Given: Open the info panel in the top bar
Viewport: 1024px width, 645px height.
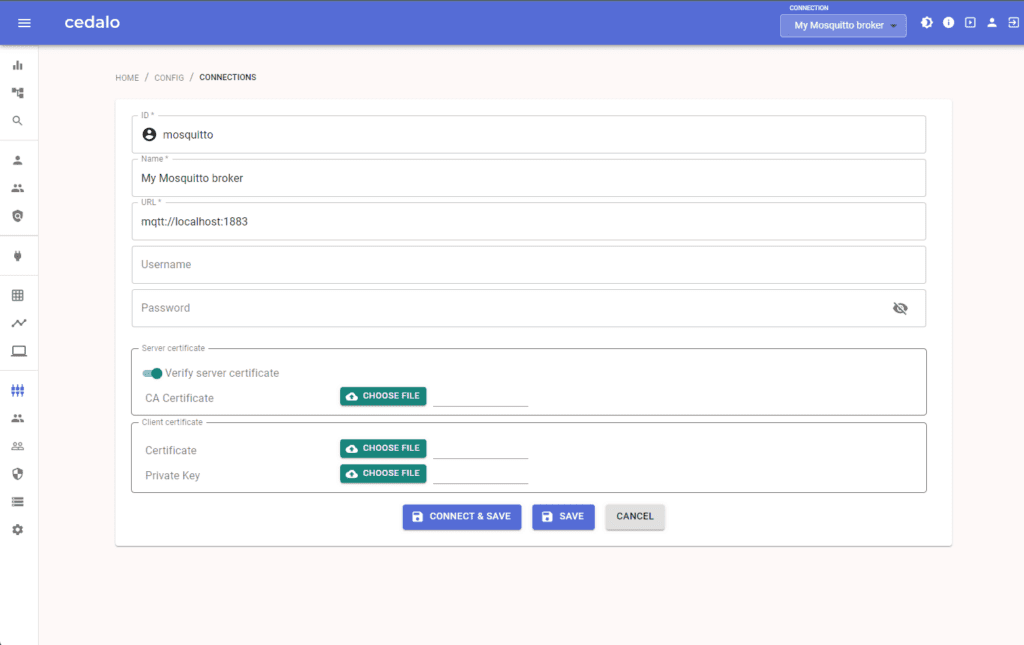Looking at the screenshot, I should tap(948, 22).
